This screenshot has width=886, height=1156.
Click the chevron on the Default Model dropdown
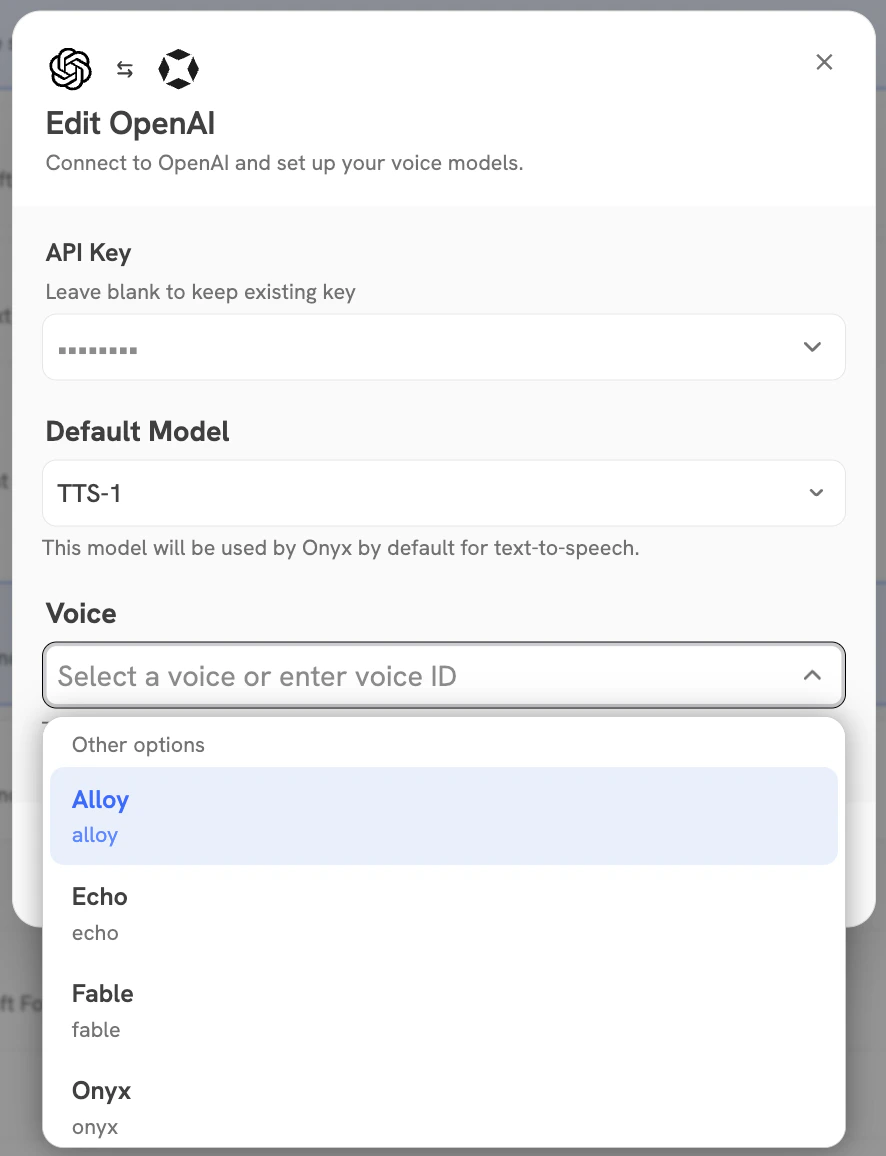[815, 492]
